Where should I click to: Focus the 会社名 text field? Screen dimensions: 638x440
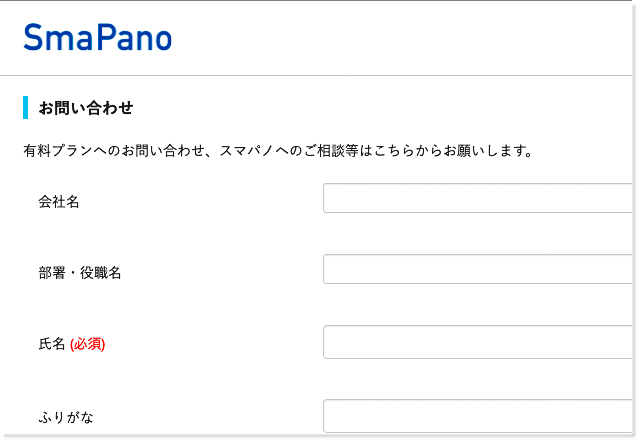(x=478, y=198)
